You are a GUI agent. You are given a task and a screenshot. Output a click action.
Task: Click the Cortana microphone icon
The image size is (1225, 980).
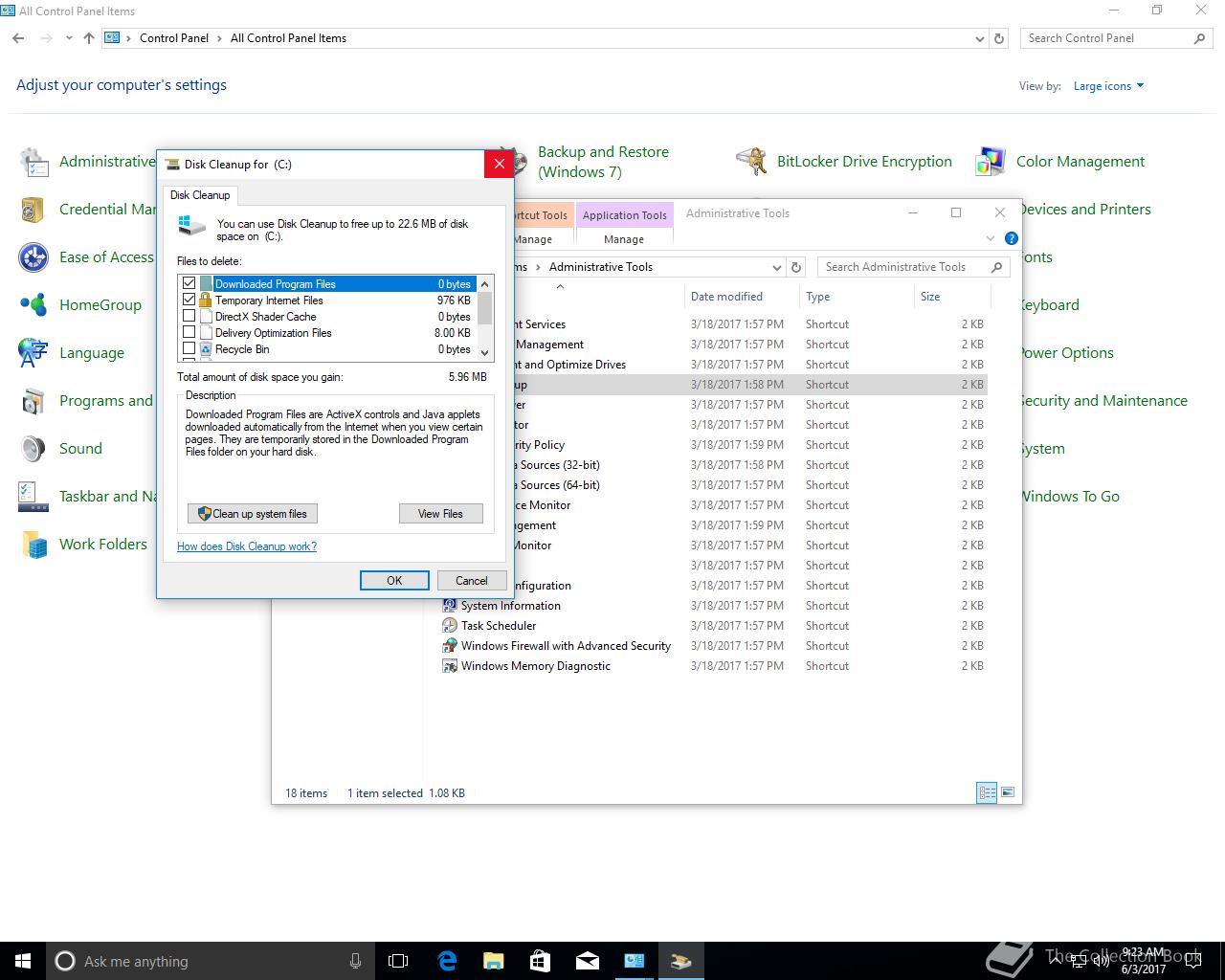tap(355, 961)
